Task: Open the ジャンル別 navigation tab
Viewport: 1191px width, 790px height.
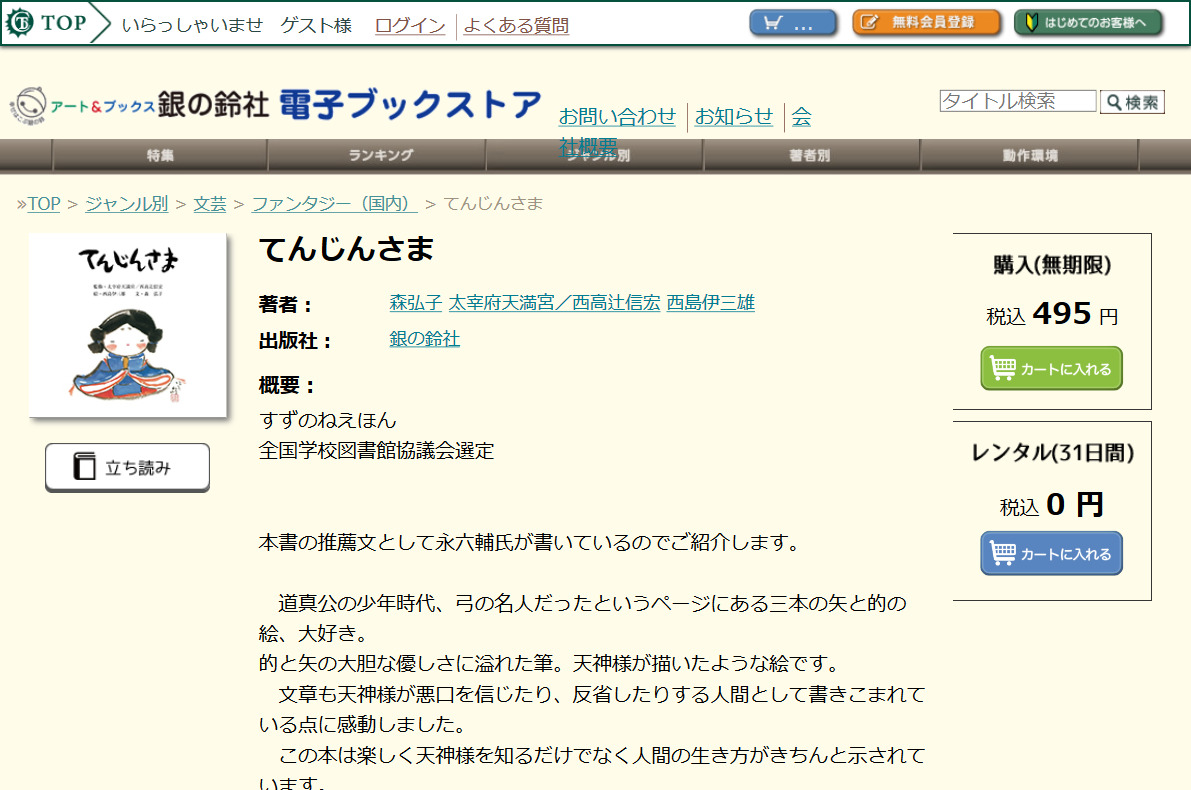Action: point(595,156)
